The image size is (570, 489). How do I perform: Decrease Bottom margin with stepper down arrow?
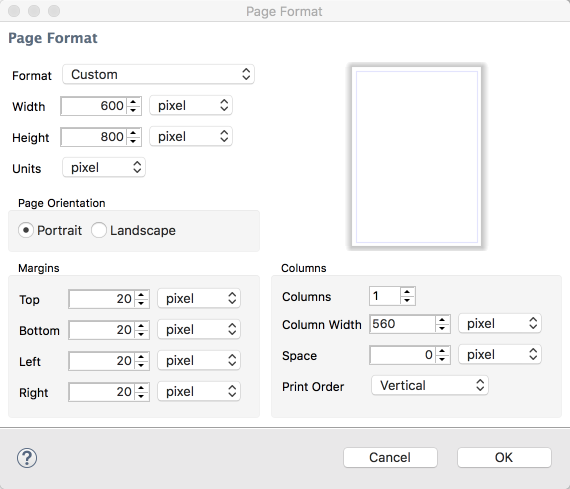point(141,334)
